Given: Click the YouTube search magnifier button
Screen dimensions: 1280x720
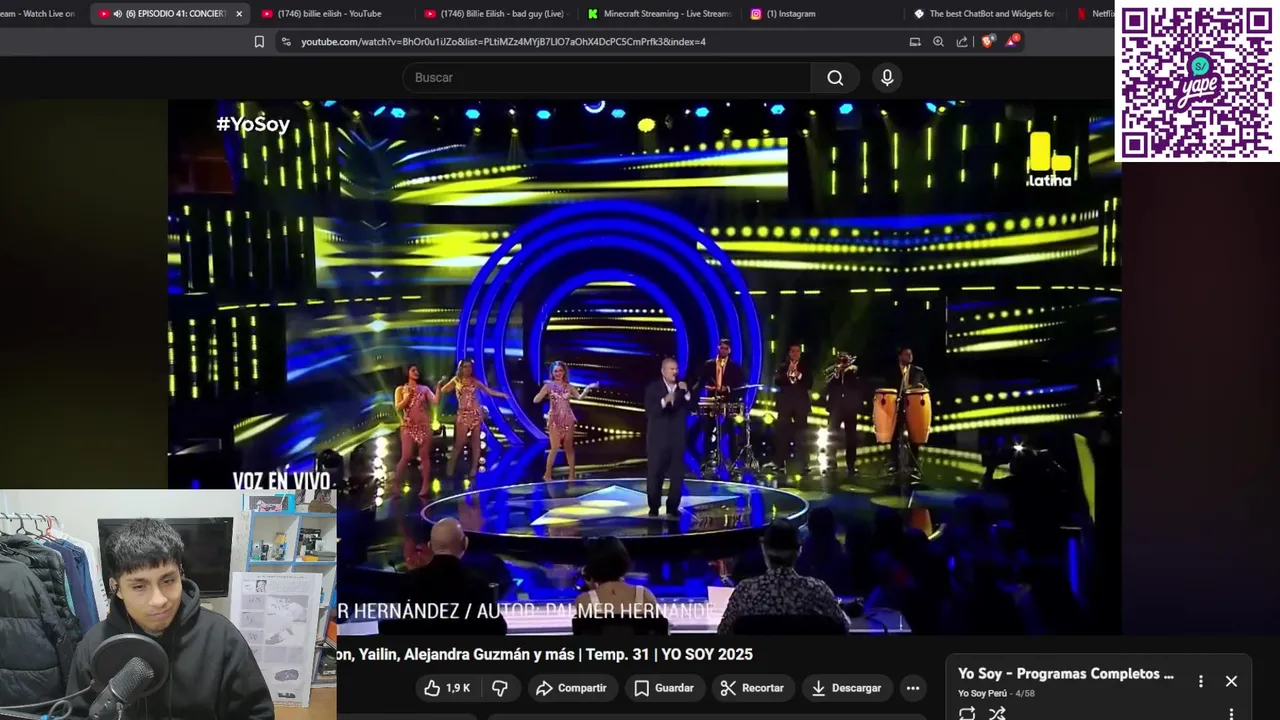Looking at the screenshot, I should coord(835,78).
